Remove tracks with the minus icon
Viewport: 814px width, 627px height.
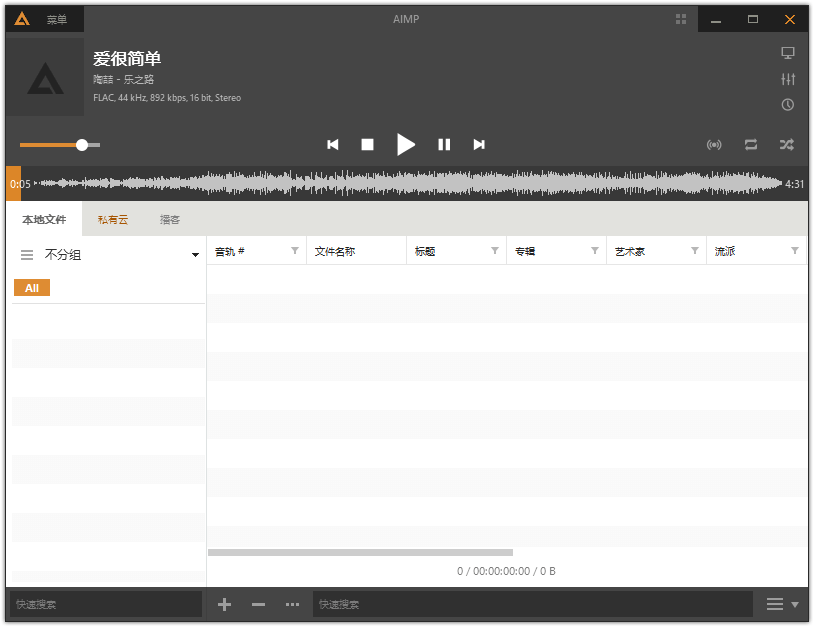click(258, 604)
